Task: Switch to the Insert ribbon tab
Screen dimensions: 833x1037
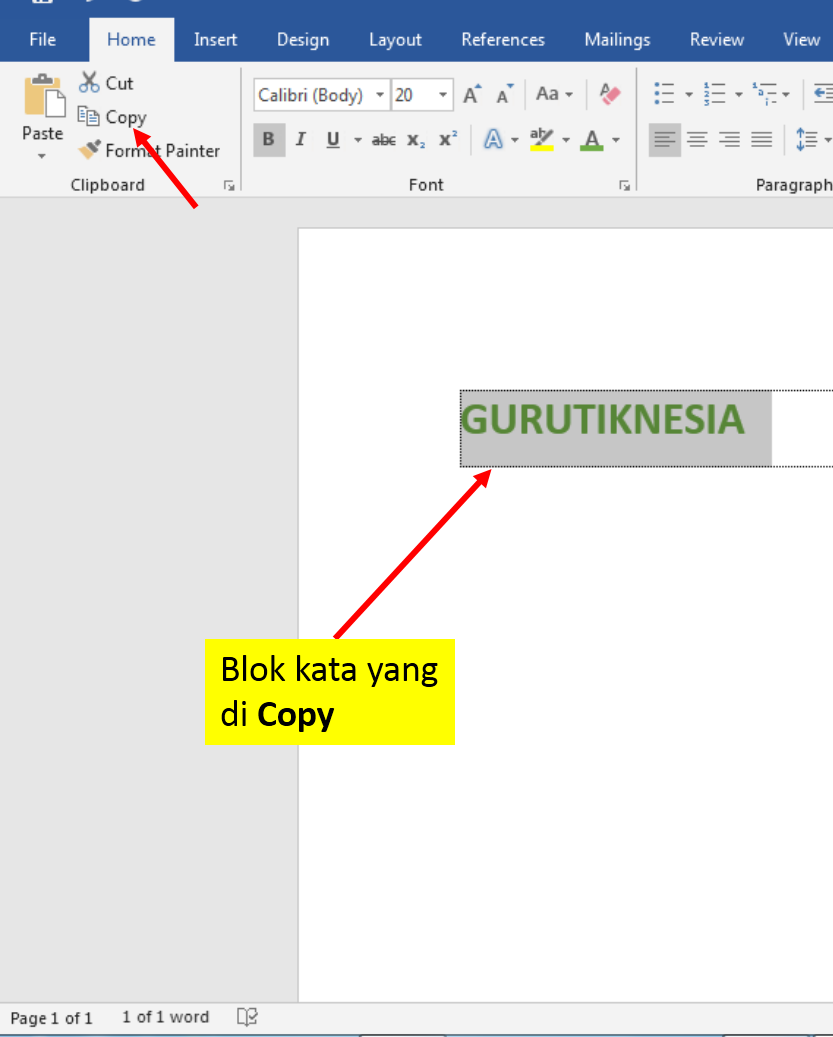Action: pyautogui.click(x=216, y=39)
